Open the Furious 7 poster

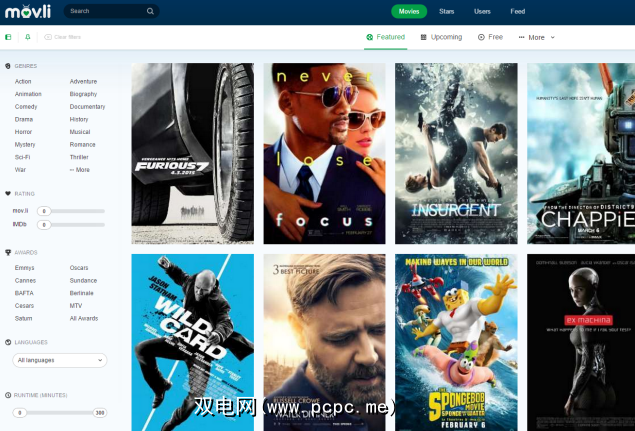[193, 153]
